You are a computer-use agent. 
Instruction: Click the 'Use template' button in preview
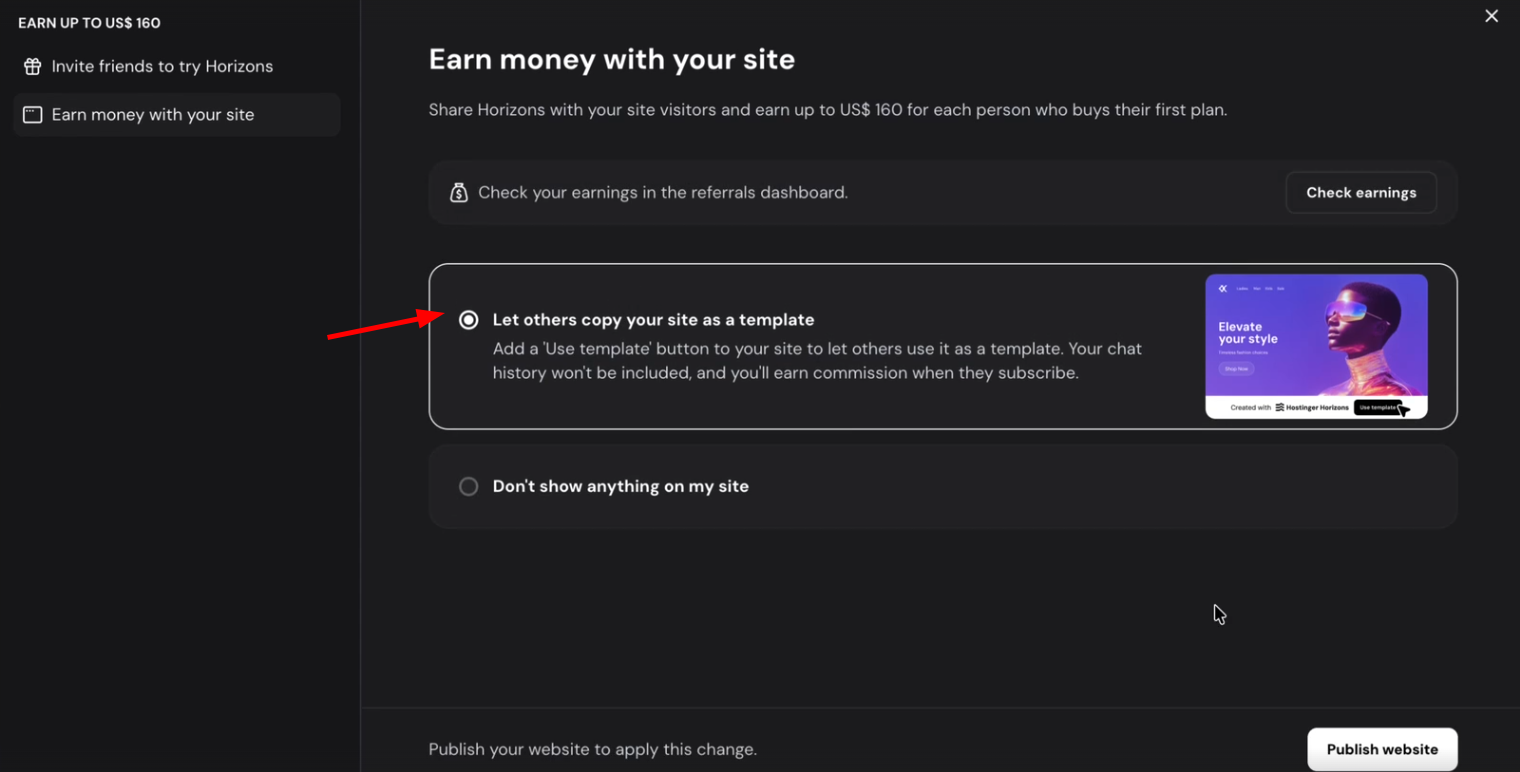click(x=1377, y=408)
